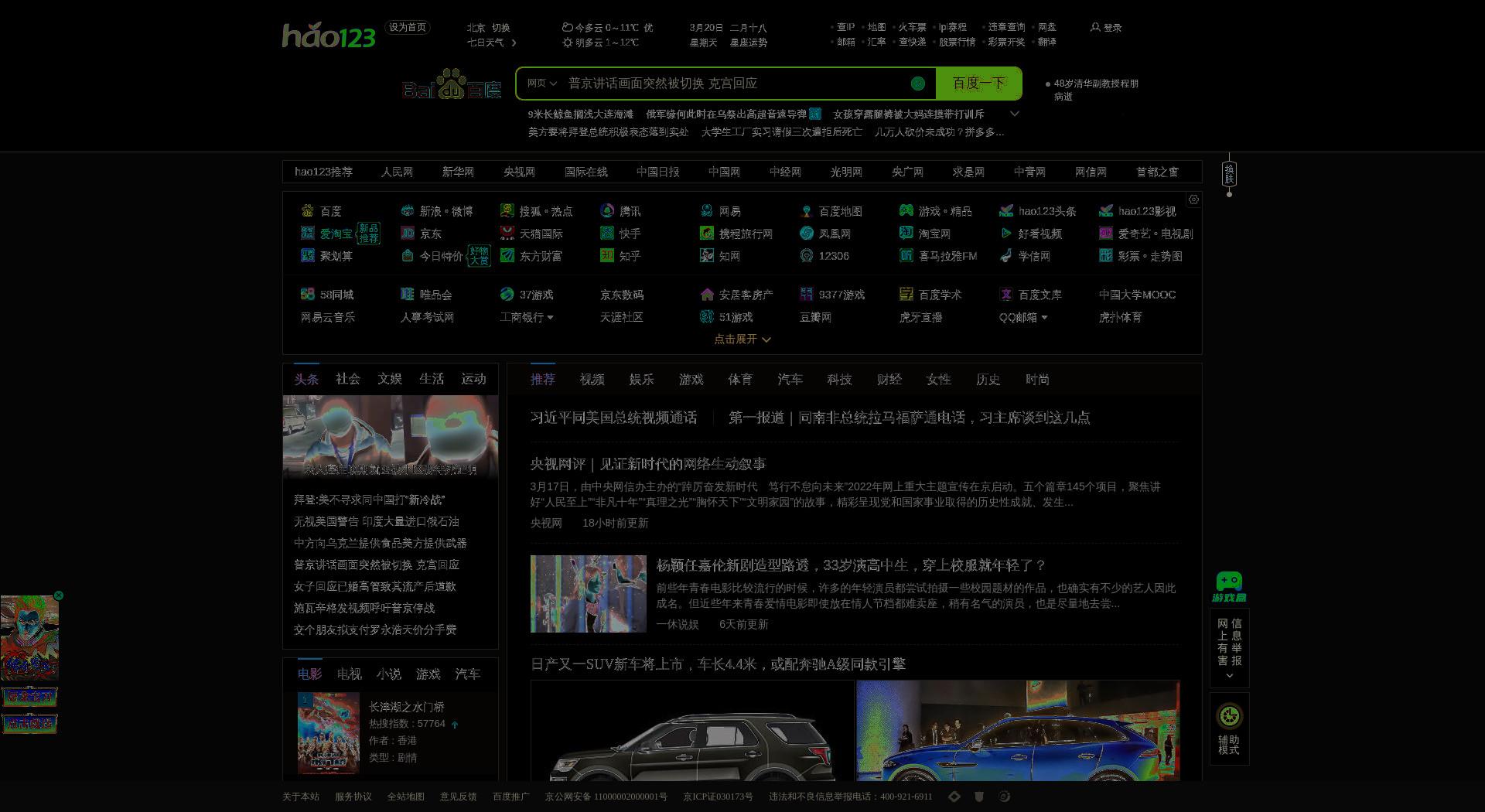Click the 搜狐·热点 site icon
The width and height of the screenshot is (1485, 812).
point(507,210)
